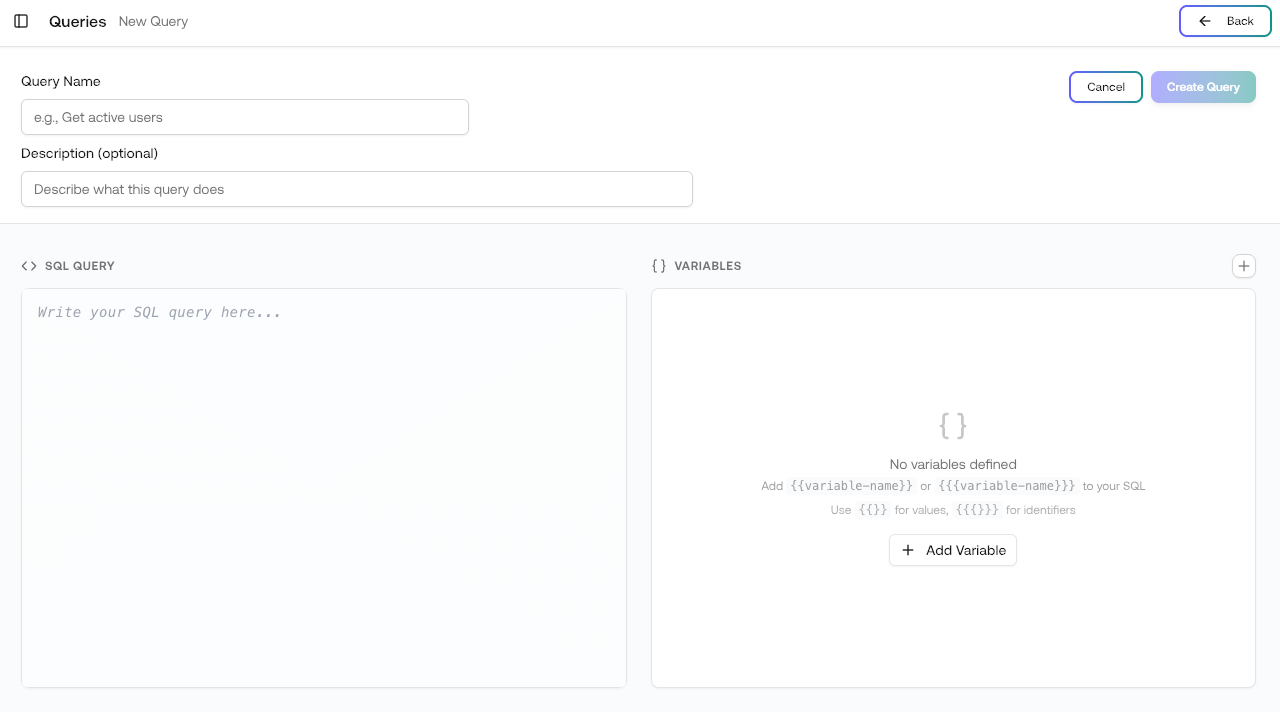The width and height of the screenshot is (1280, 712).
Task: Click the curly braces icon beside VARIABLES
Action: pyautogui.click(x=659, y=266)
